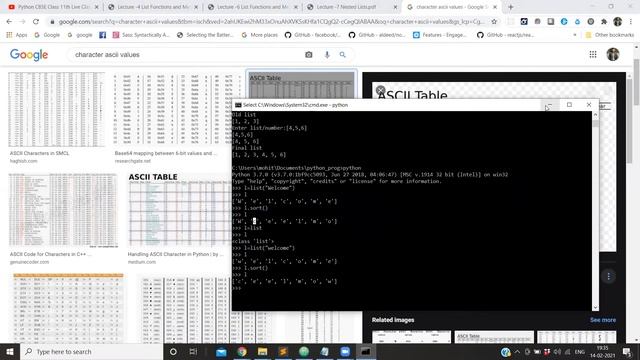Screen dimensions: 640x360
Task: Start voice search with microphone icon
Action: pos(327,54)
